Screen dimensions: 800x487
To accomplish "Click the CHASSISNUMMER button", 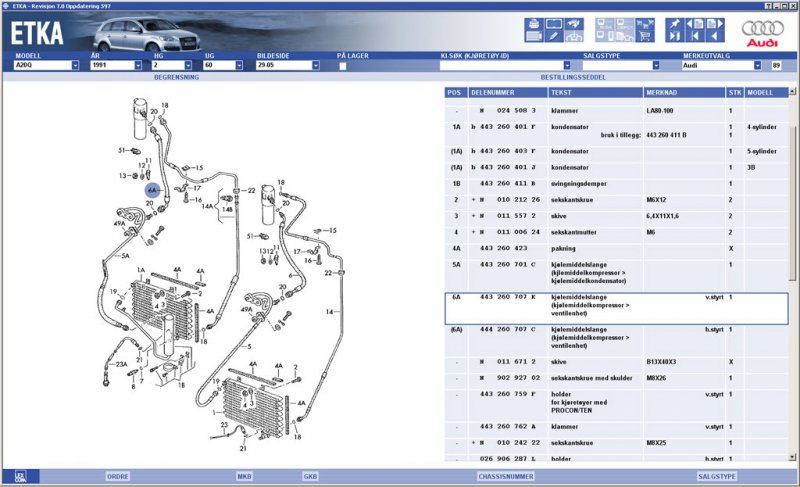I will 507,477.
